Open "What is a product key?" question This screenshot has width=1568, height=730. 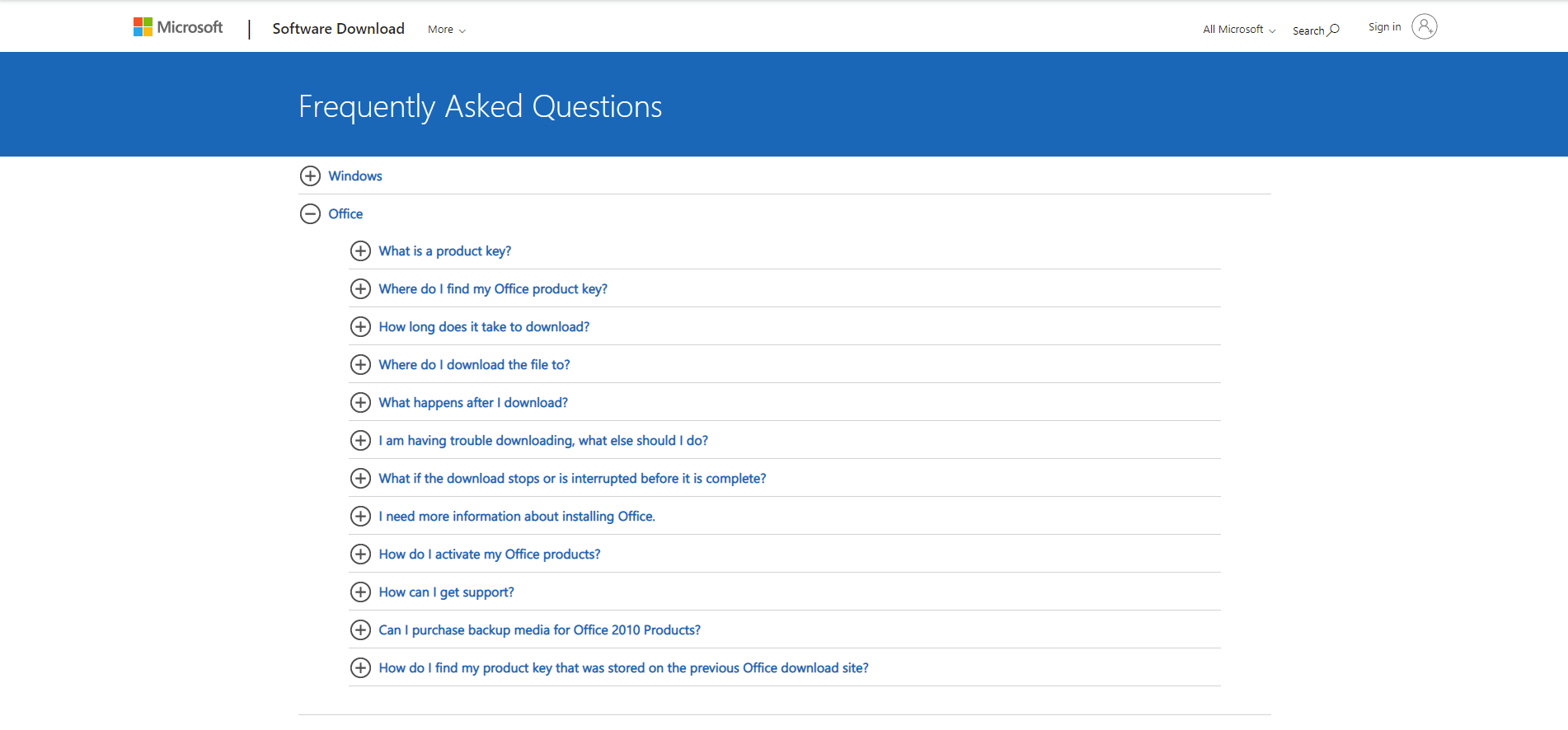[x=445, y=251]
